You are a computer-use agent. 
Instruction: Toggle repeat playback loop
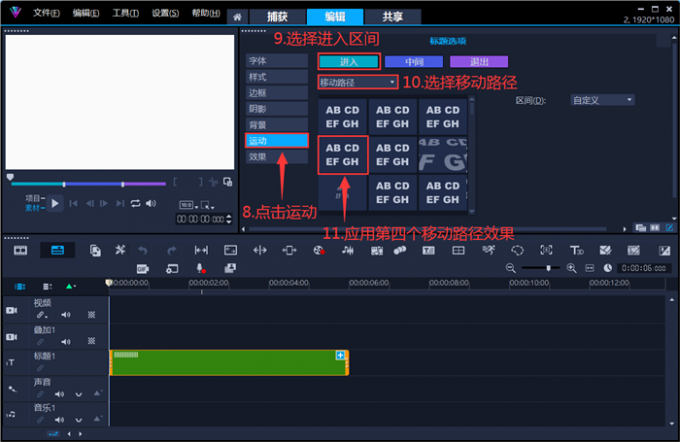(135, 203)
